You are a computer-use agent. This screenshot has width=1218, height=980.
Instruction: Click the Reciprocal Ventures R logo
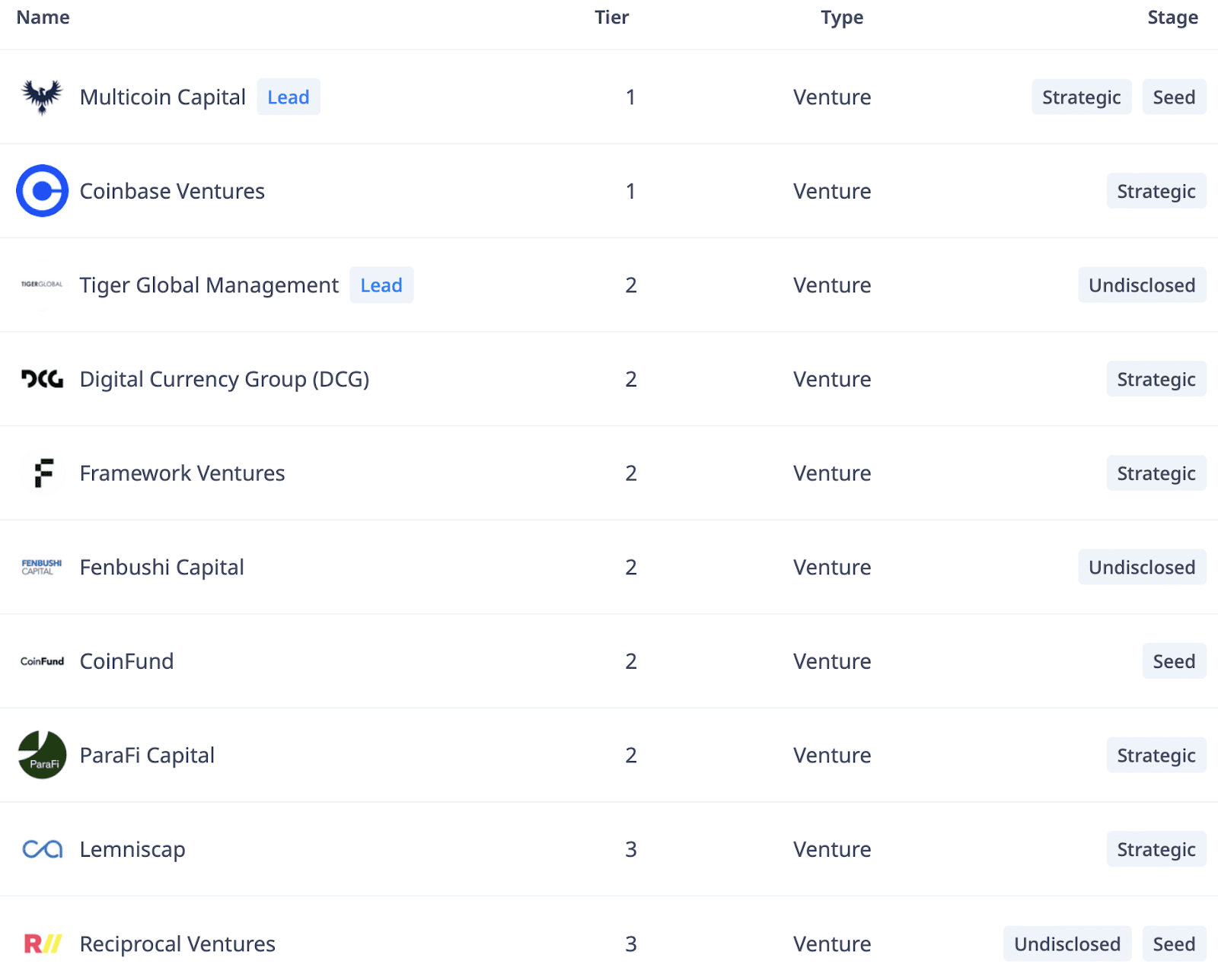[x=42, y=943]
